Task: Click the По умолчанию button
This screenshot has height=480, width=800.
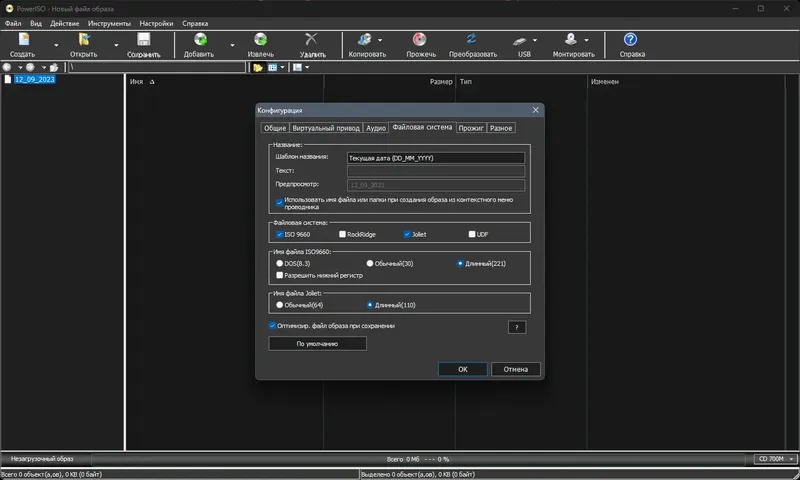Action: point(317,344)
